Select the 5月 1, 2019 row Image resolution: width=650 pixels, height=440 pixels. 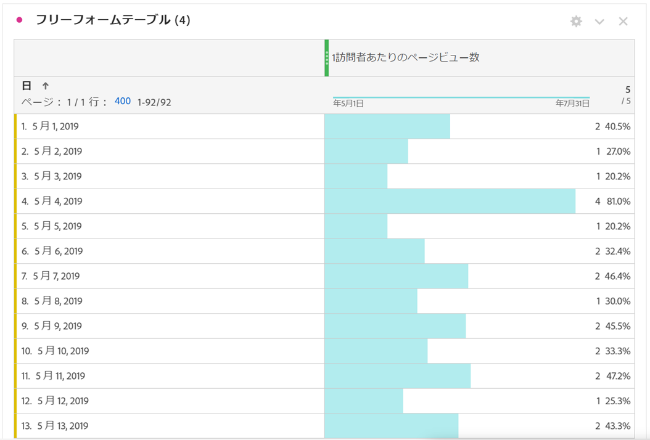click(x=58, y=126)
